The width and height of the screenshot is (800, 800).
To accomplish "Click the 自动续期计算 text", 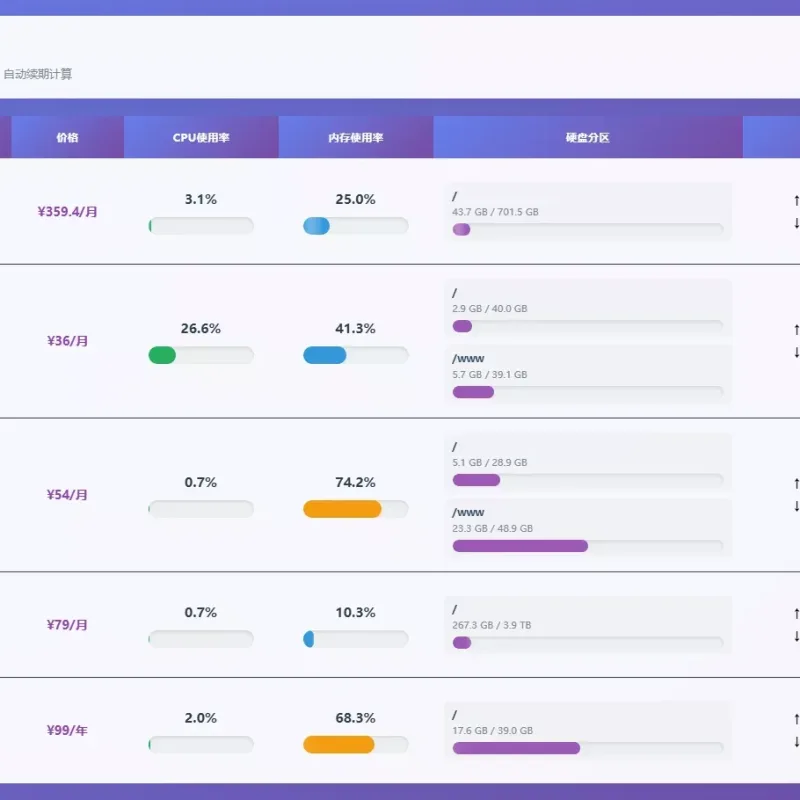I will 38,74.
